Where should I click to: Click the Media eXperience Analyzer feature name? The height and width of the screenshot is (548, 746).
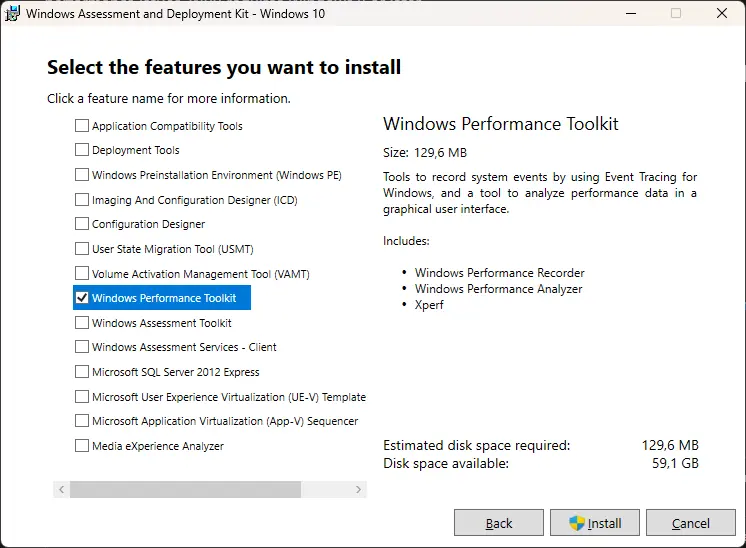[x=158, y=446]
